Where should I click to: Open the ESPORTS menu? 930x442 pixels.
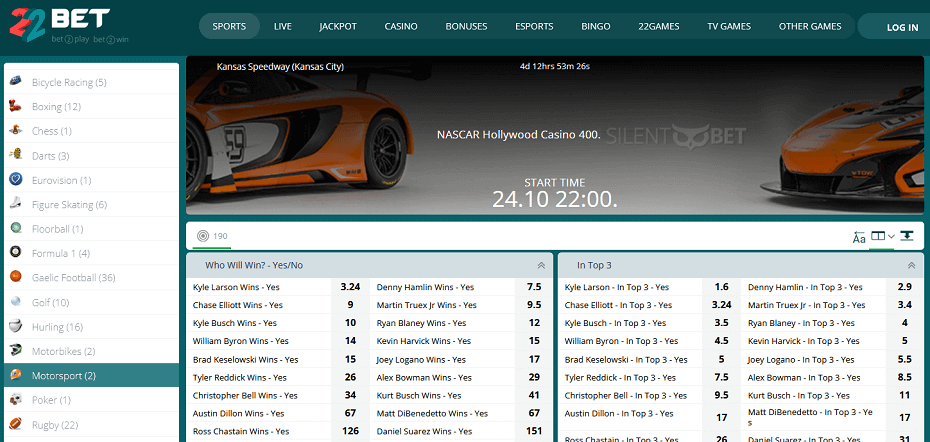click(534, 26)
